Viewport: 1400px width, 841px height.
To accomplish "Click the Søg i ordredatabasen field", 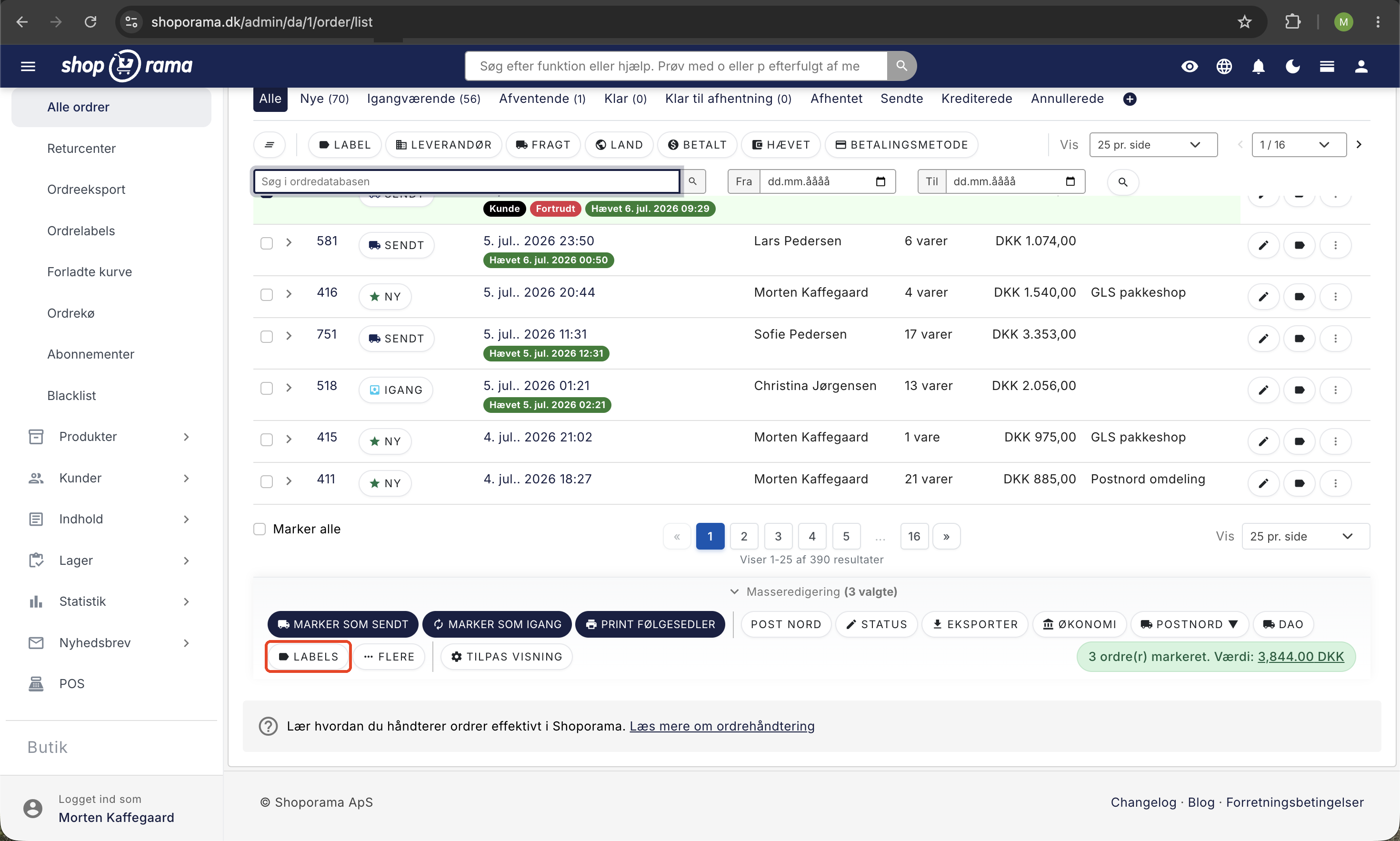I will 467,181.
